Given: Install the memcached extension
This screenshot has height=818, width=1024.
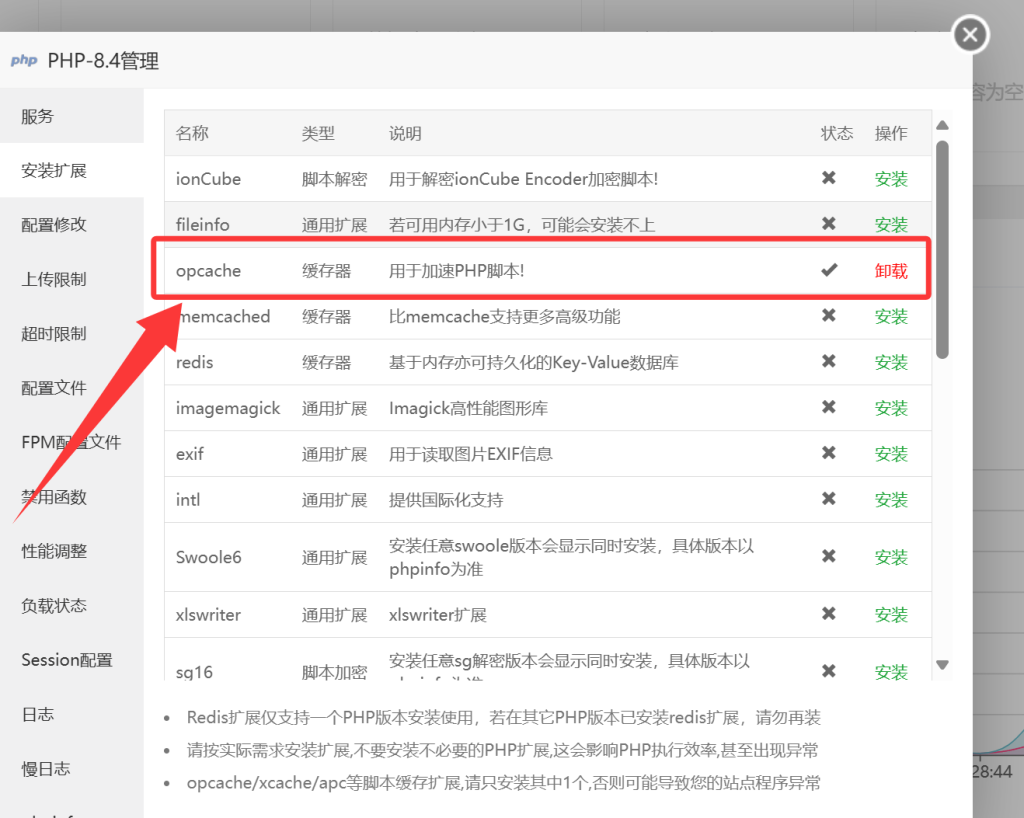Looking at the screenshot, I should pyautogui.click(x=891, y=317).
